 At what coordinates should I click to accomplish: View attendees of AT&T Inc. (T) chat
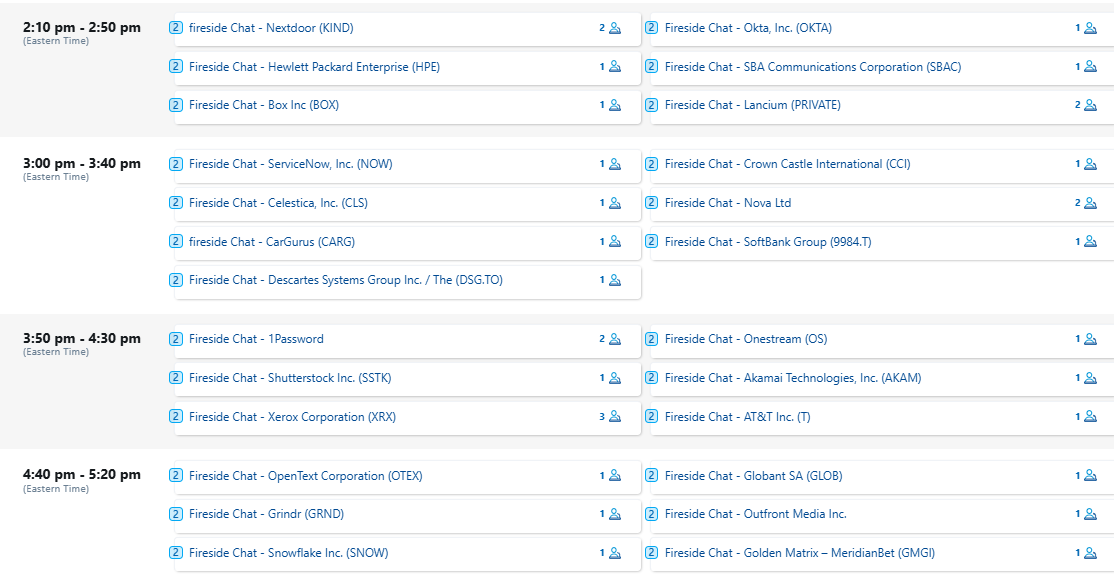point(1091,416)
